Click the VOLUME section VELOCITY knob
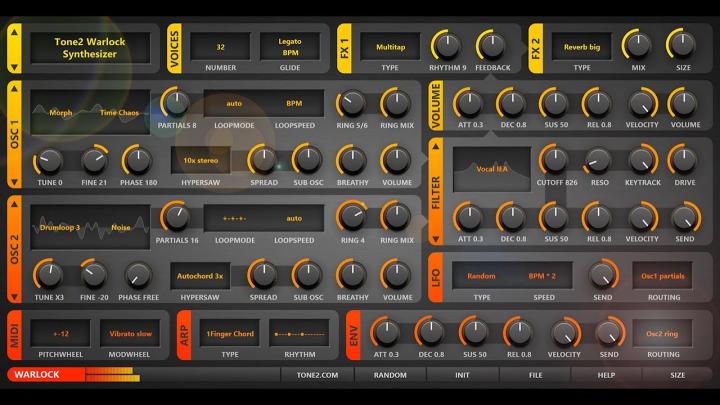Screen dimensions: 720x405 (x=642, y=103)
